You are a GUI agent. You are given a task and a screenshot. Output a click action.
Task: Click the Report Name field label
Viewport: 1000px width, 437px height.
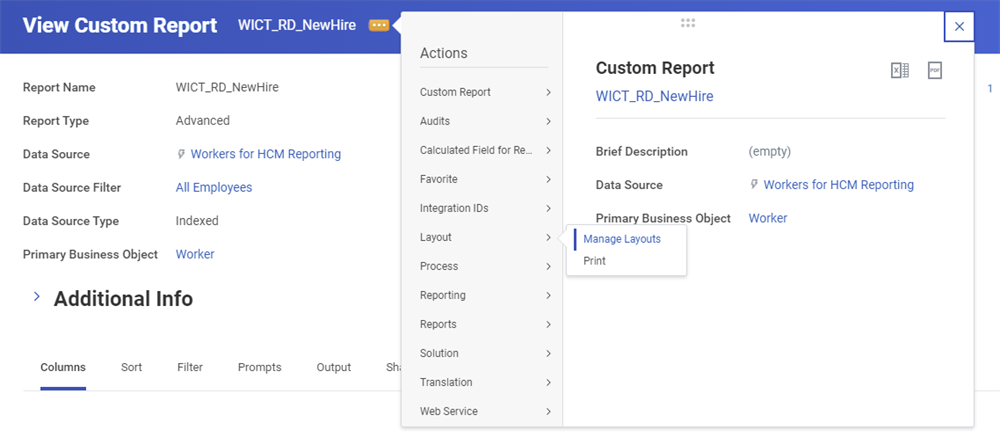(59, 87)
